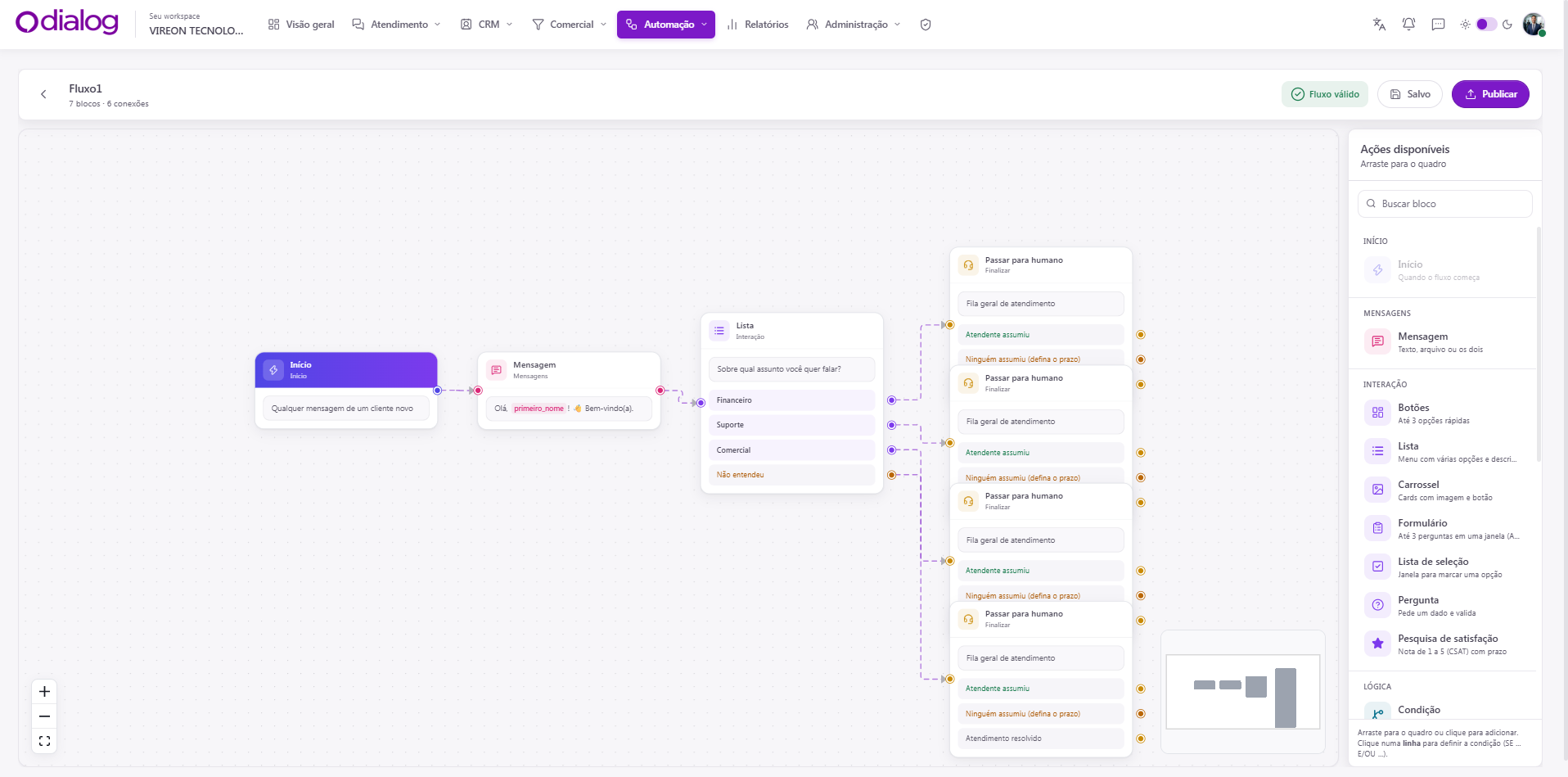Click the Atendimento resolvido row
The image size is (1568, 777).
click(x=1041, y=739)
